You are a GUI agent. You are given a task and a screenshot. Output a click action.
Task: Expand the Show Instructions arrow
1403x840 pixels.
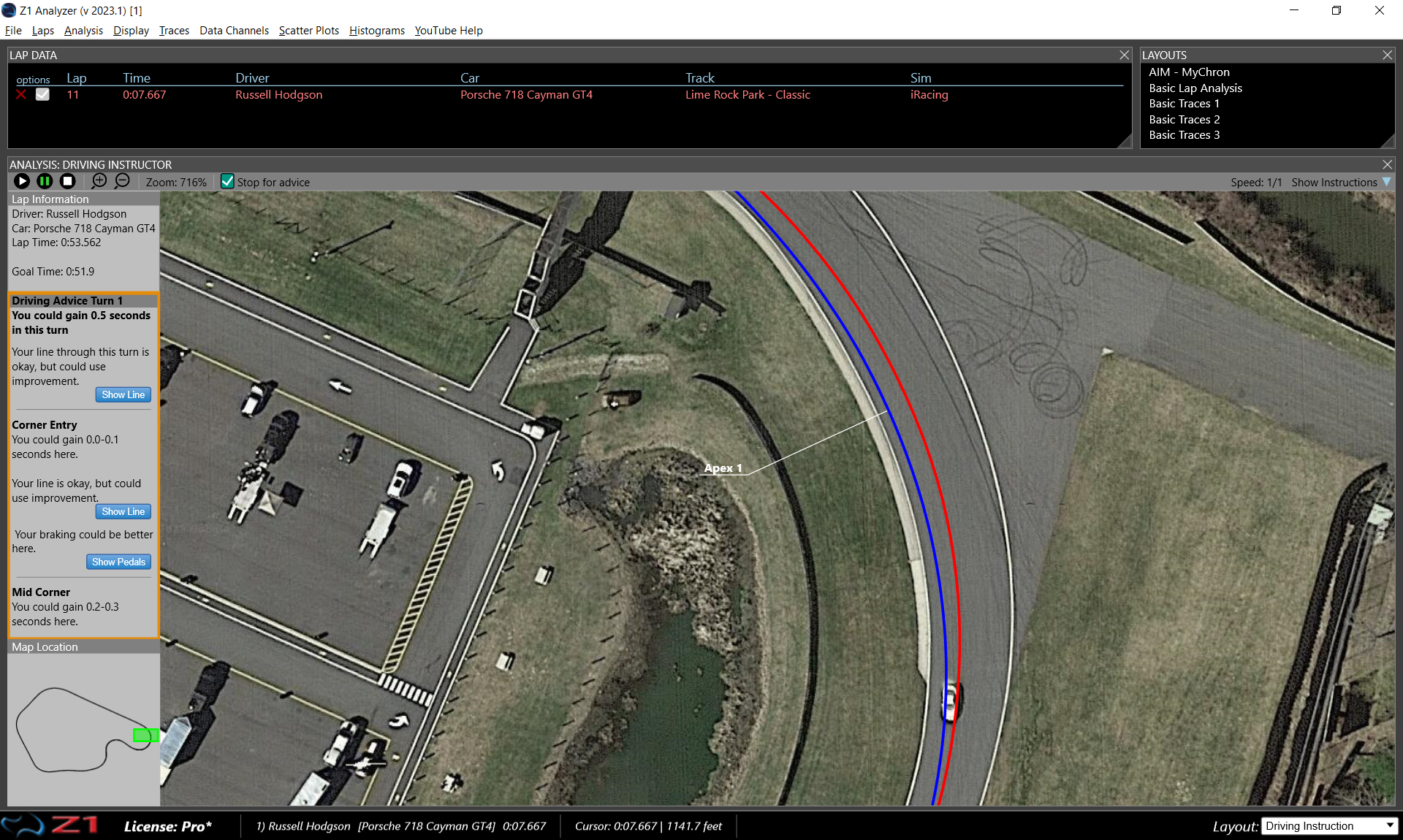point(1387,182)
